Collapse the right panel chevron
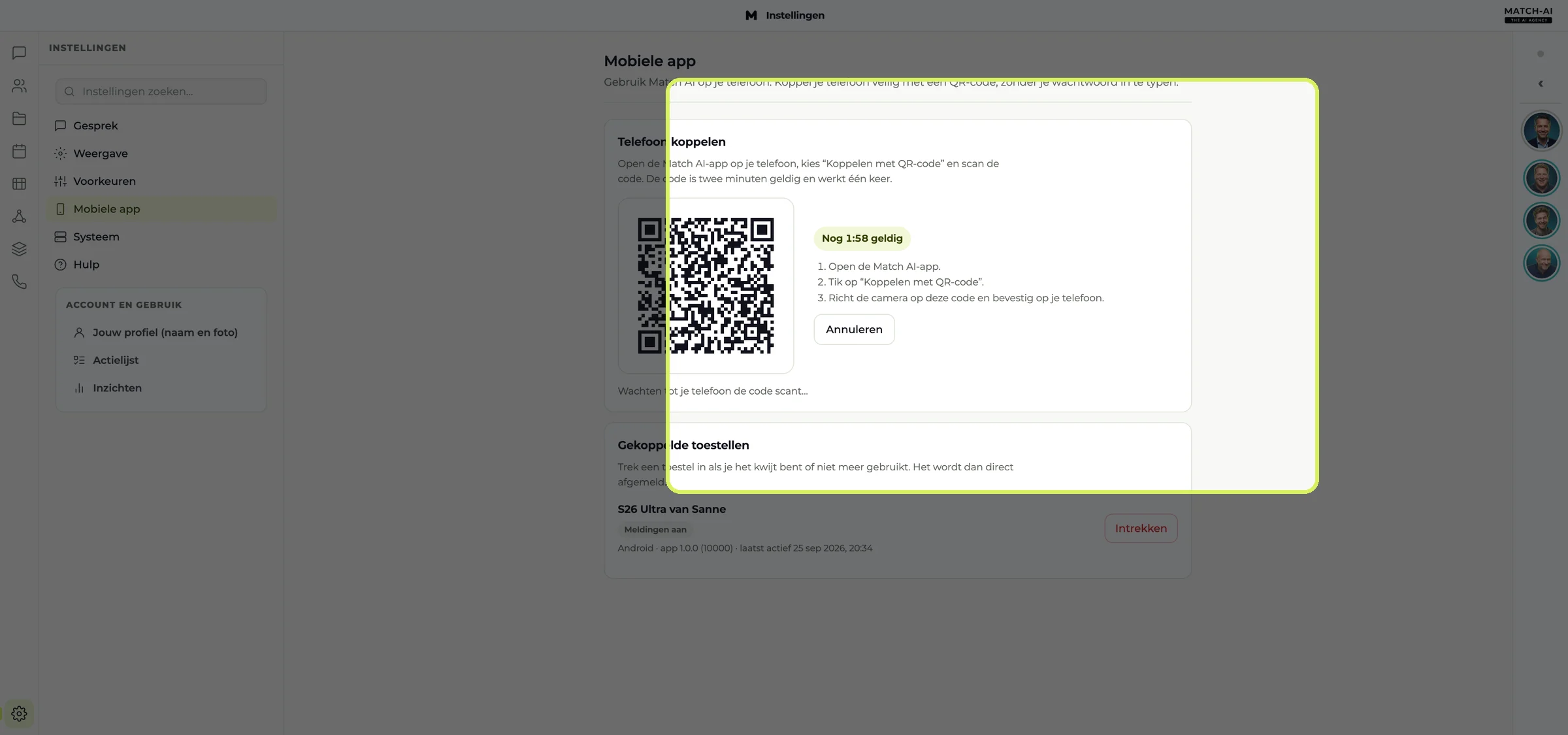The image size is (1568, 735). (1541, 84)
